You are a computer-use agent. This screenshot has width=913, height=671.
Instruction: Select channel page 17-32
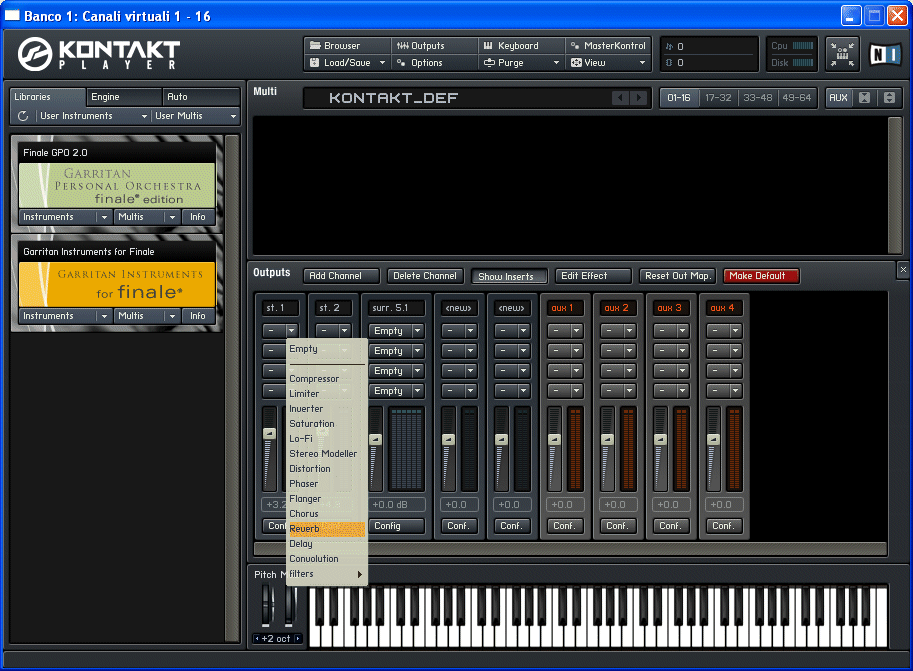718,98
